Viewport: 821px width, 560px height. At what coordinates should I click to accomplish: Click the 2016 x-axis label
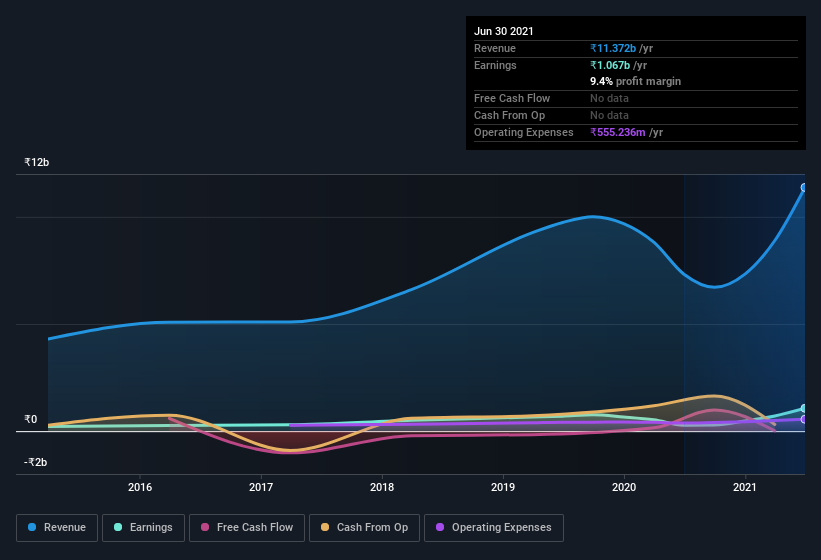140,487
